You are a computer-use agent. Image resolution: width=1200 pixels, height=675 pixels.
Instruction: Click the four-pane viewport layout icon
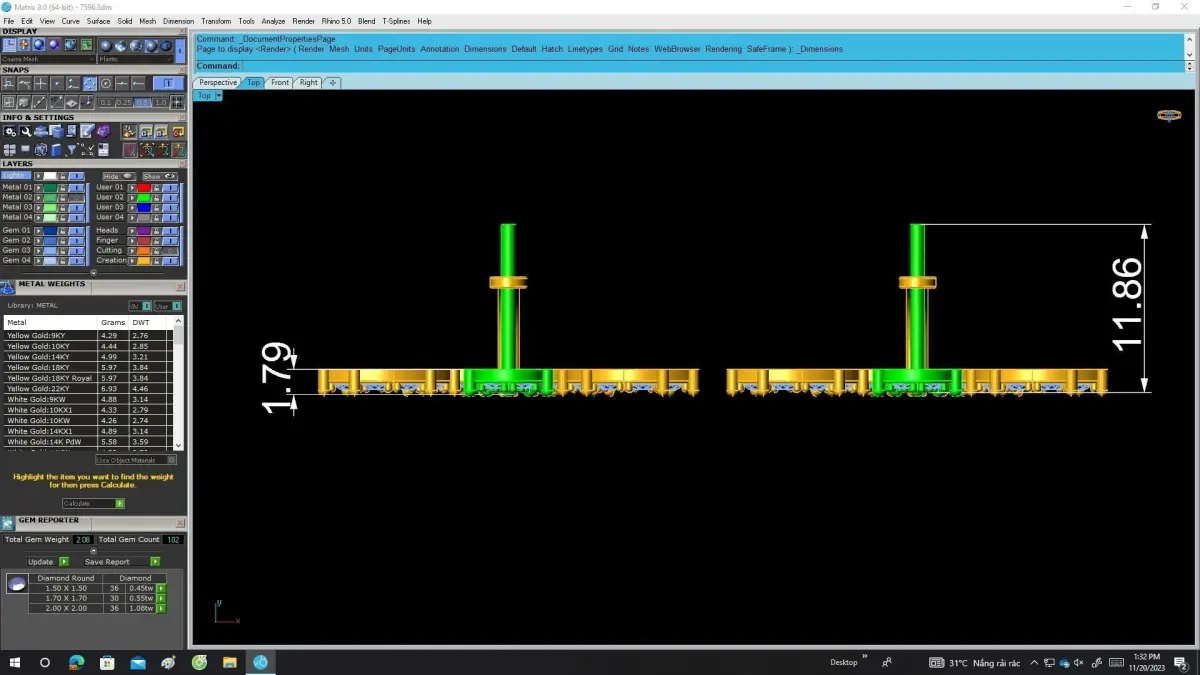10,149
